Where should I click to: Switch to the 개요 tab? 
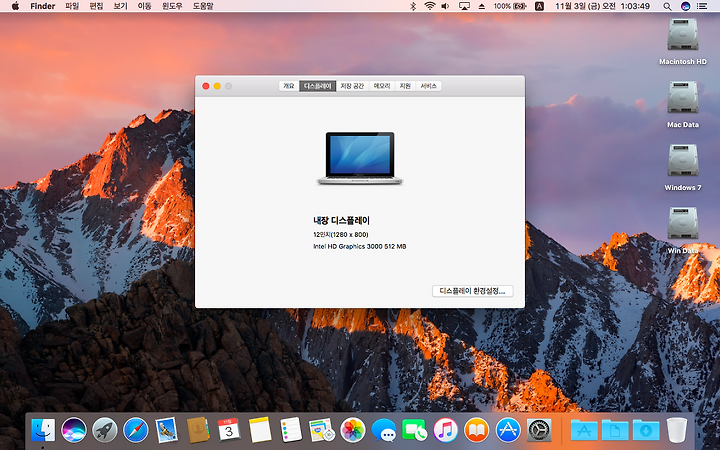(x=289, y=86)
